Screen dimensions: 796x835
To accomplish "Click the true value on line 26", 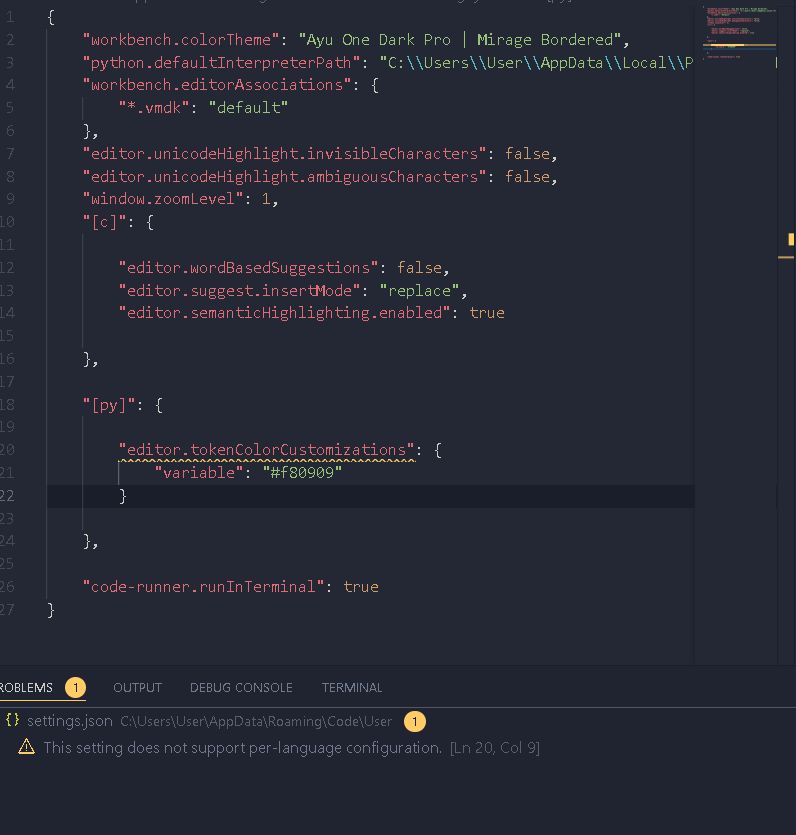I will click(361, 587).
